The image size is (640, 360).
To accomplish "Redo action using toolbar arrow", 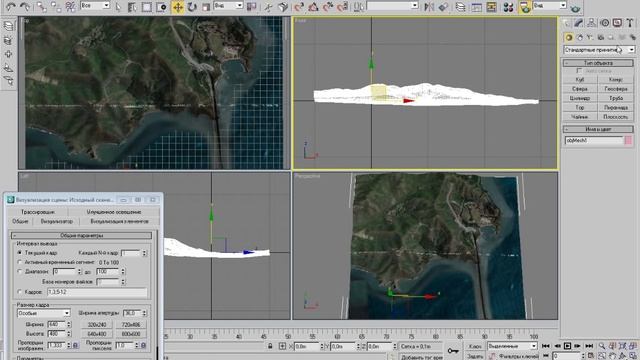I will point(25,7).
